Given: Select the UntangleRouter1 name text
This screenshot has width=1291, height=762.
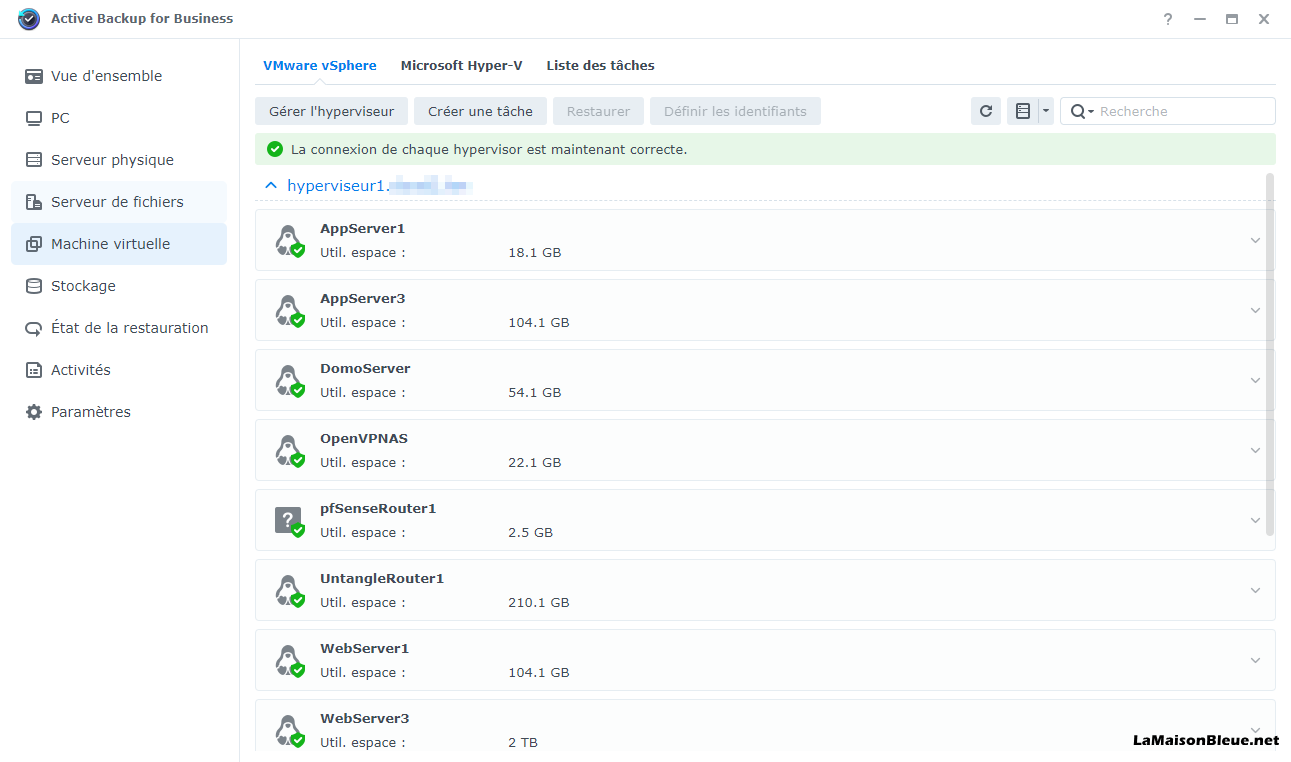Looking at the screenshot, I should (382, 578).
